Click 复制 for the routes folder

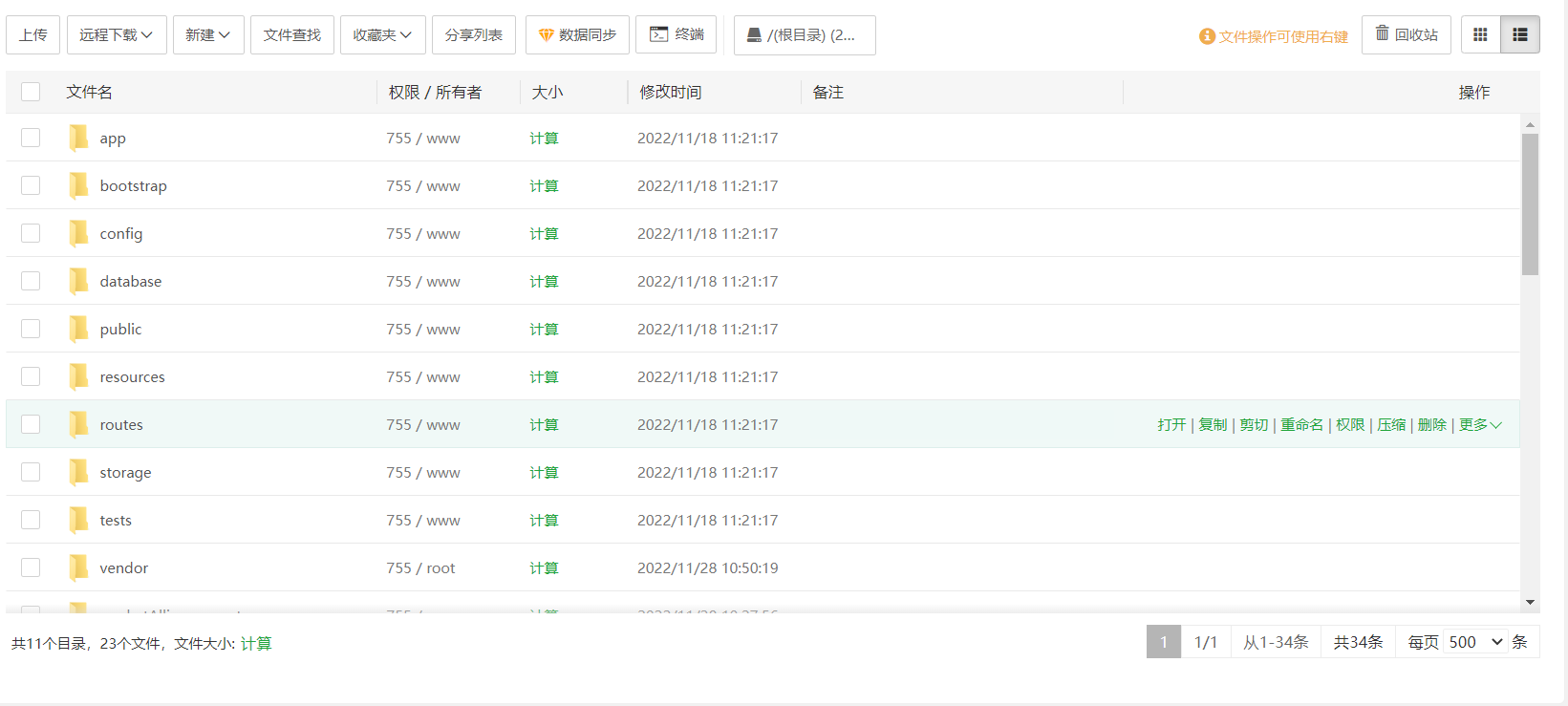tap(1213, 424)
